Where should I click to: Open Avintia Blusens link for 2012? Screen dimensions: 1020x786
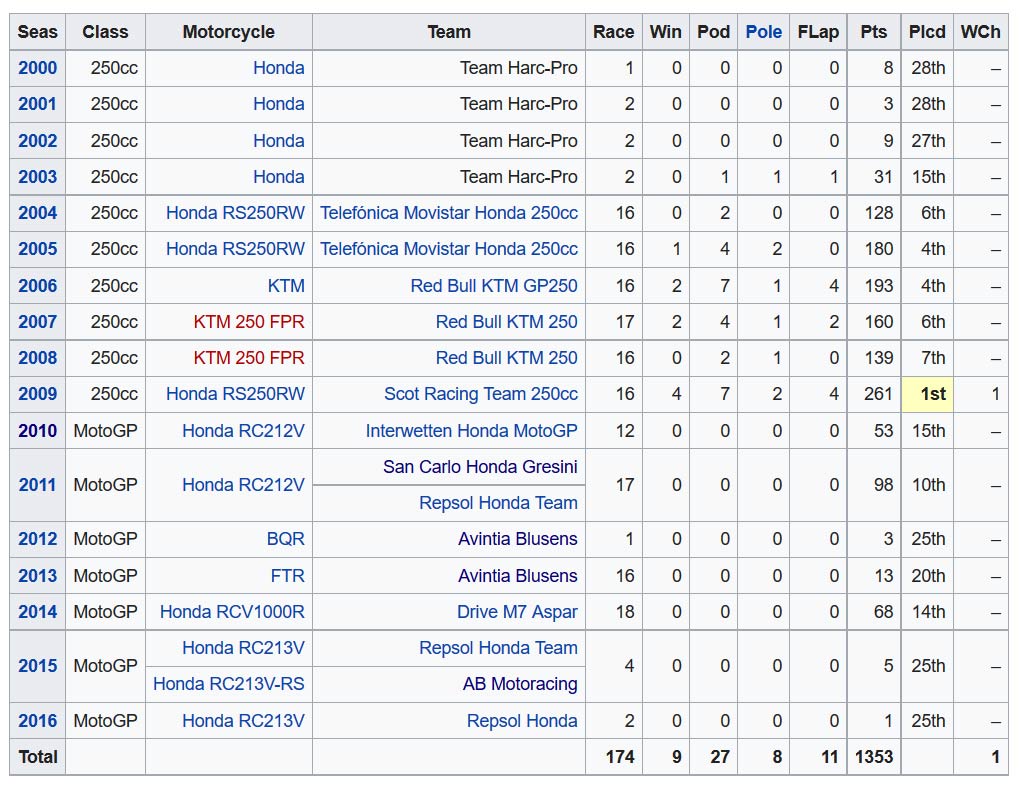[518, 539]
